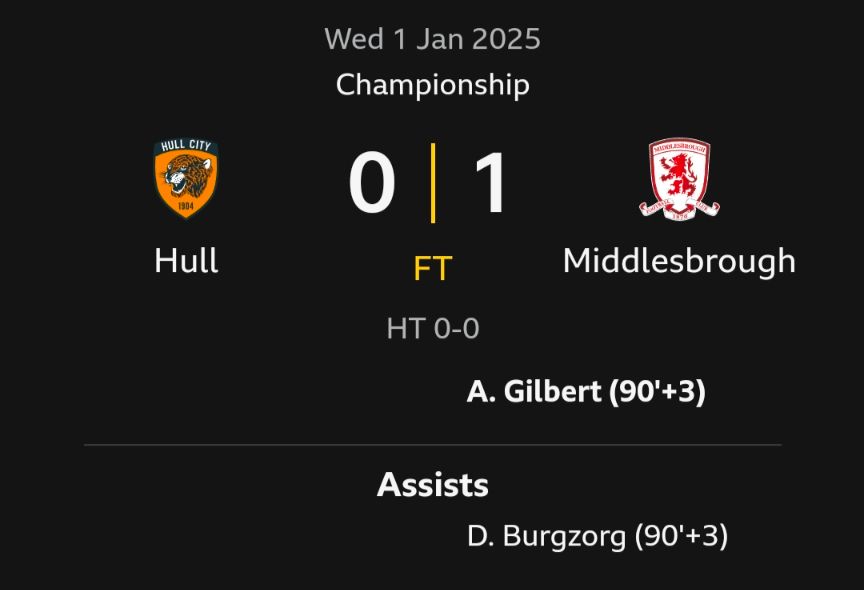
Task: Click the FT full-time status label
Action: click(433, 268)
